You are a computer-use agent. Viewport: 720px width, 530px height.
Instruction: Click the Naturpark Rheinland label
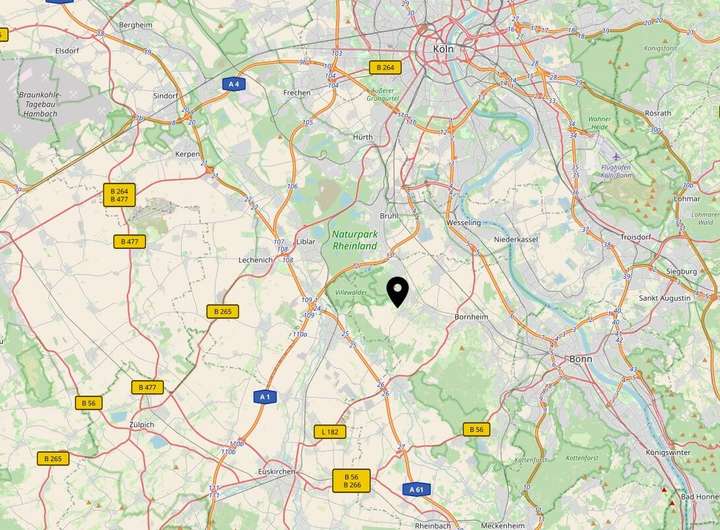(355, 240)
